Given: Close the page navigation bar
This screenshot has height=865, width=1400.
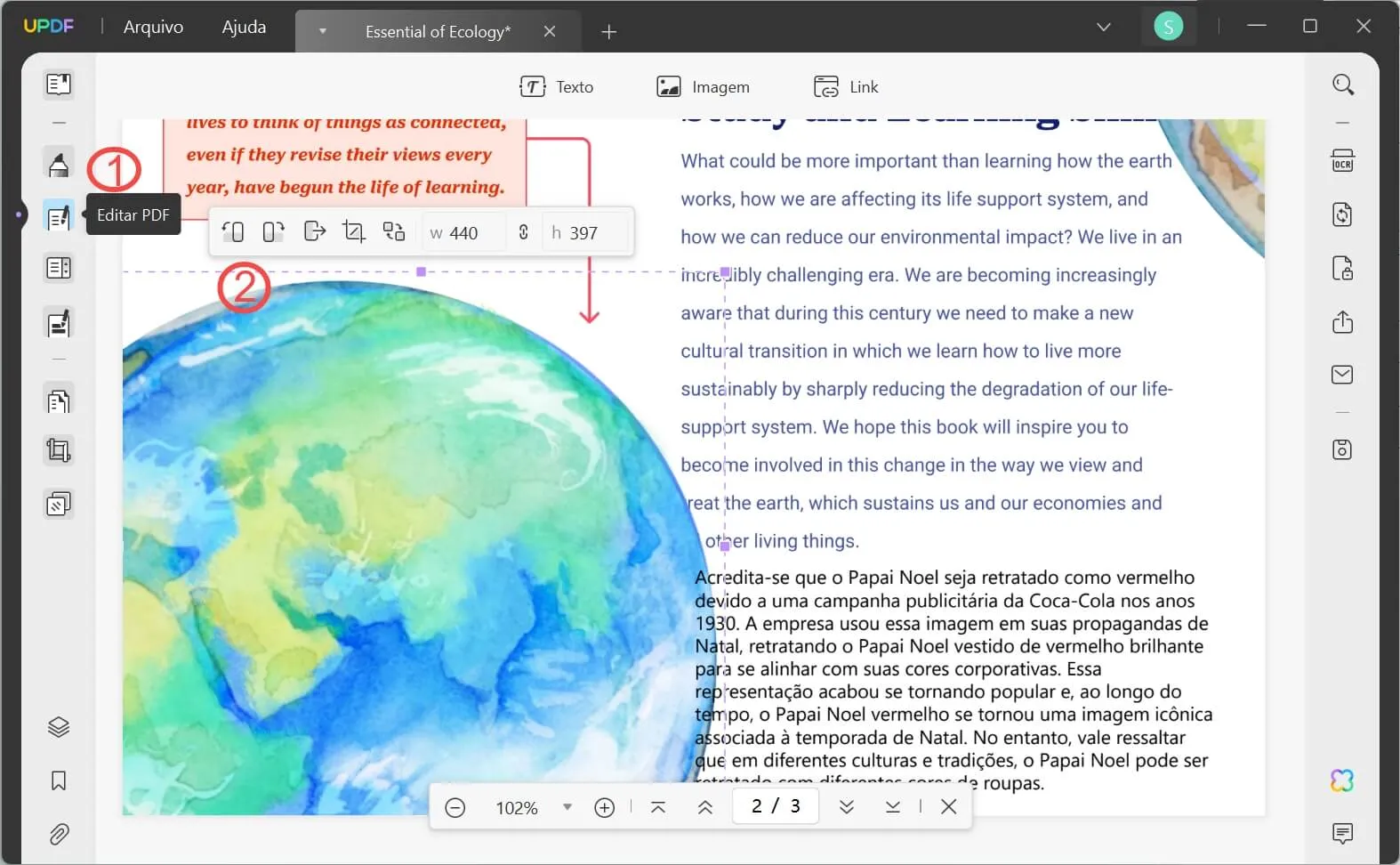Looking at the screenshot, I should pyautogui.click(x=949, y=807).
